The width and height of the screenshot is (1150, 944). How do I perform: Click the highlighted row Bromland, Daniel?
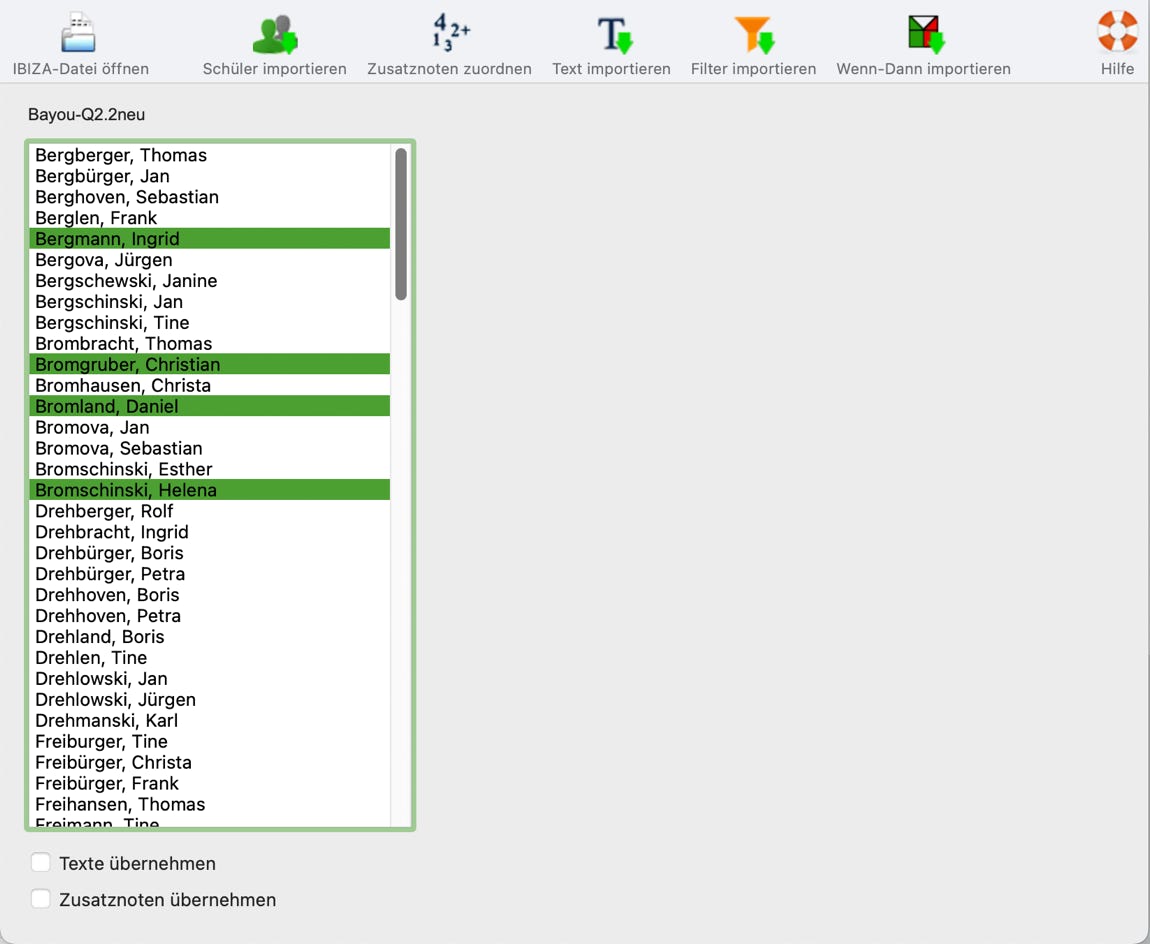pyautogui.click(x=107, y=406)
